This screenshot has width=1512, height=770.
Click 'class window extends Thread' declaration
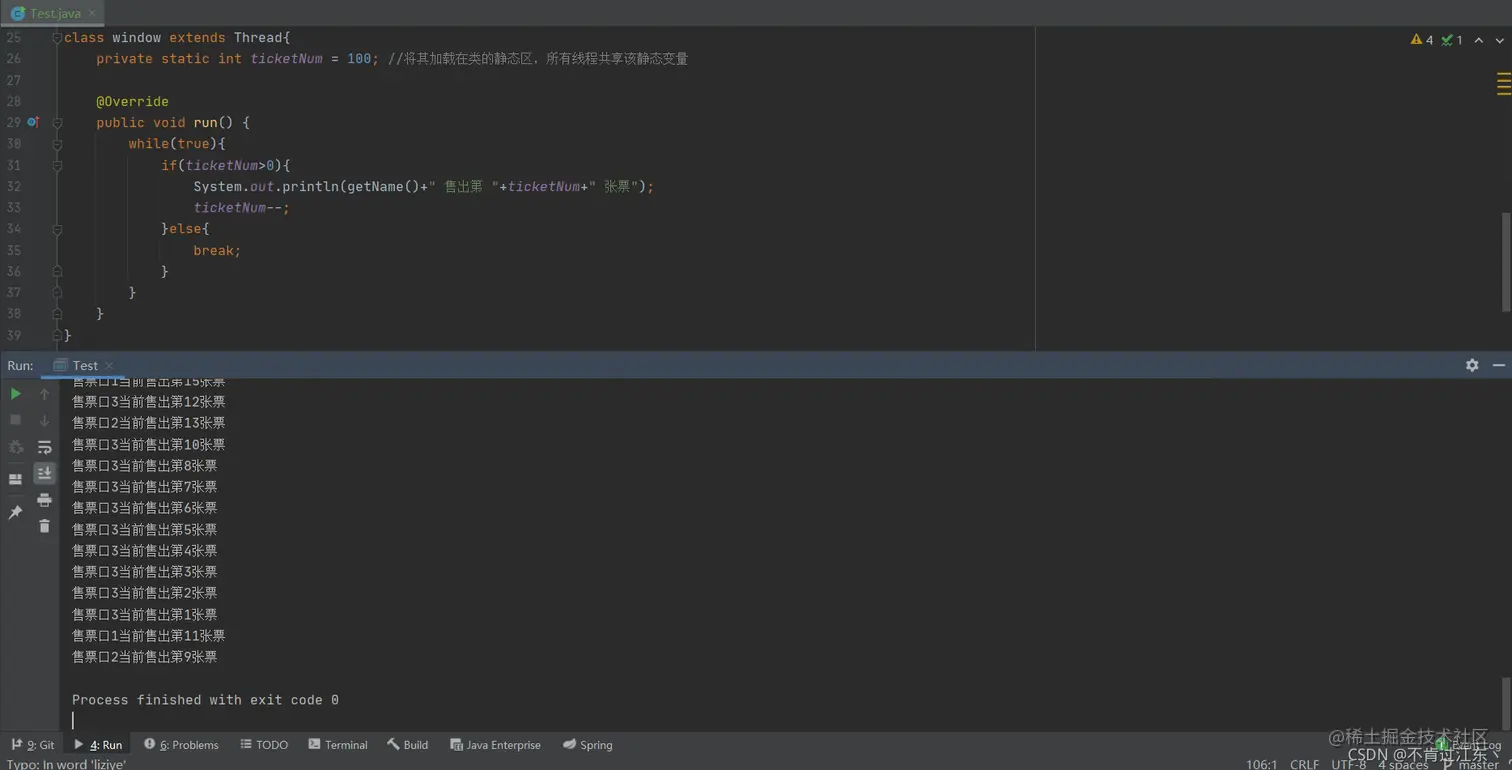(177, 38)
